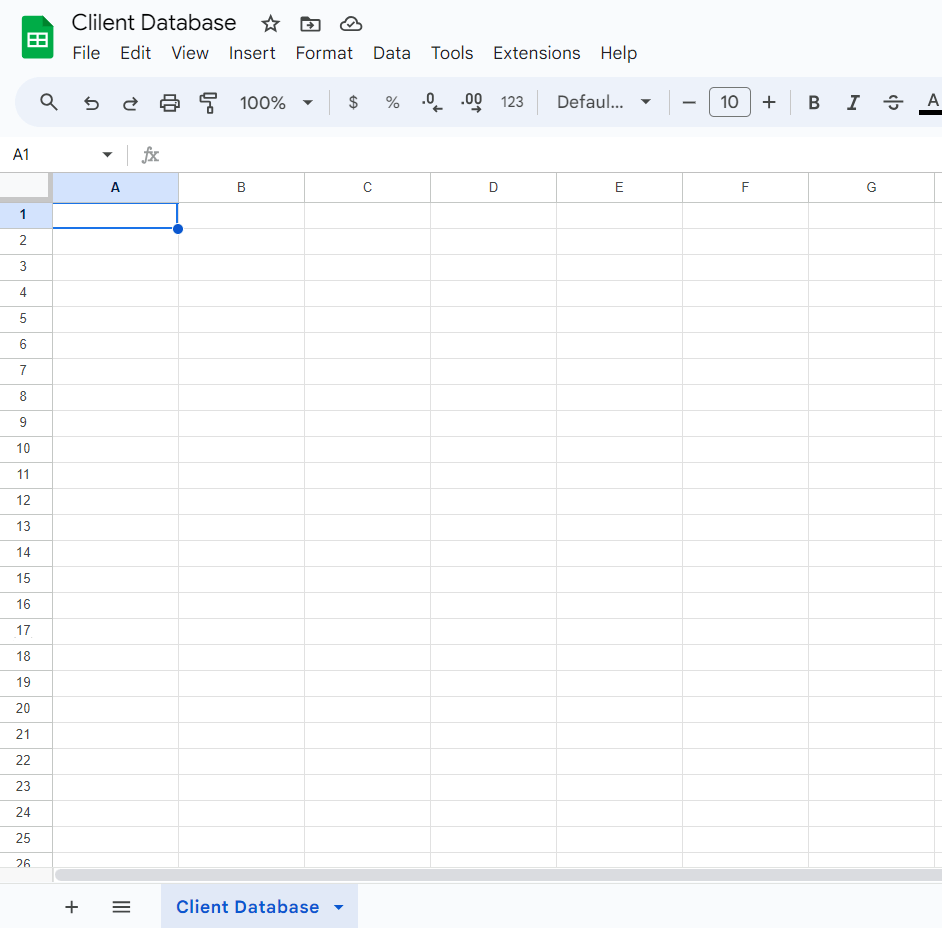Select column F header
The height and width of the screenshot is (928, 942).
pyautogui.click(x=746, y=187)
